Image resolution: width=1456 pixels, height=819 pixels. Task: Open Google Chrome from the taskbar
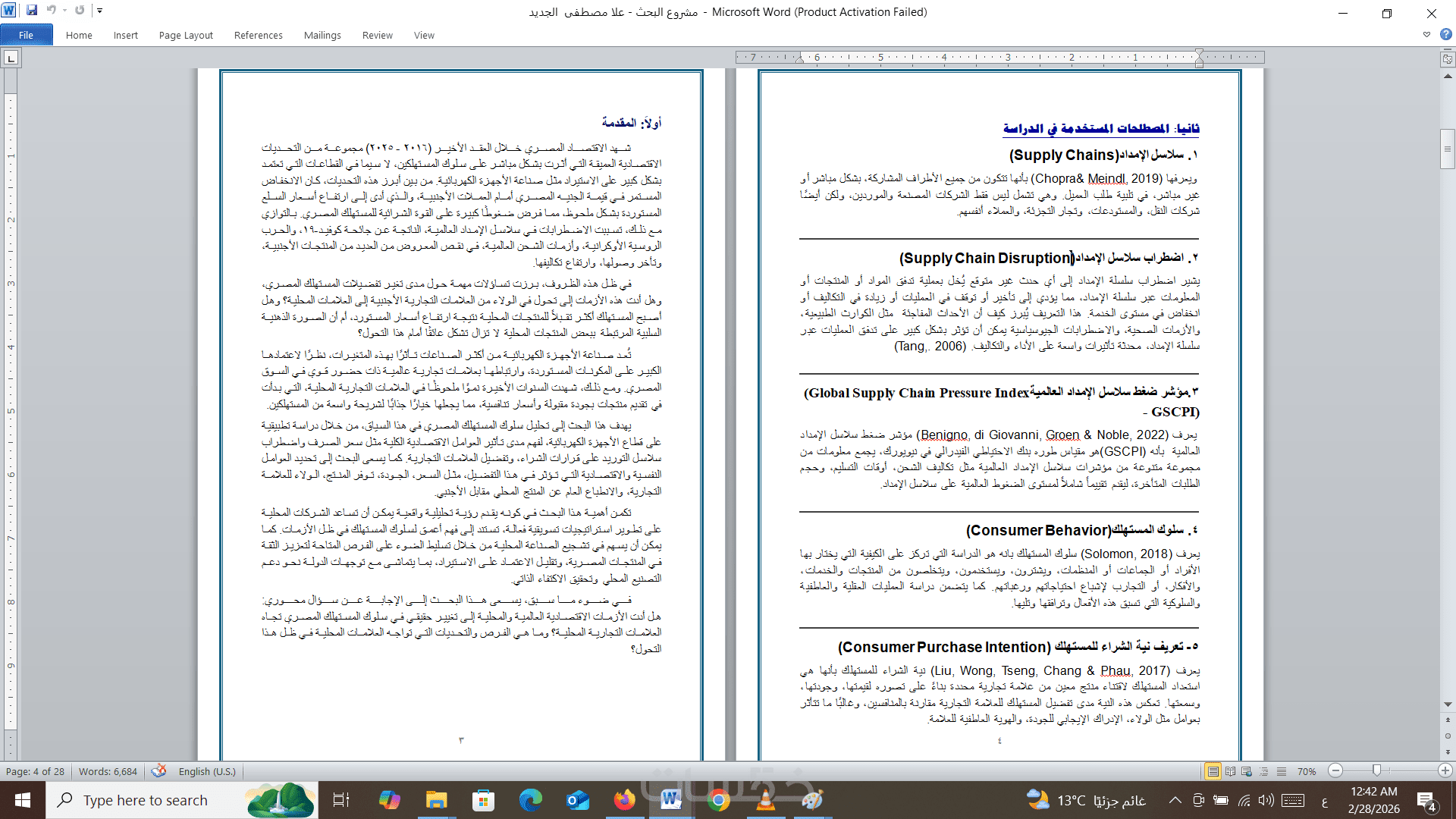pyautogui.click(x=718, y=800)
